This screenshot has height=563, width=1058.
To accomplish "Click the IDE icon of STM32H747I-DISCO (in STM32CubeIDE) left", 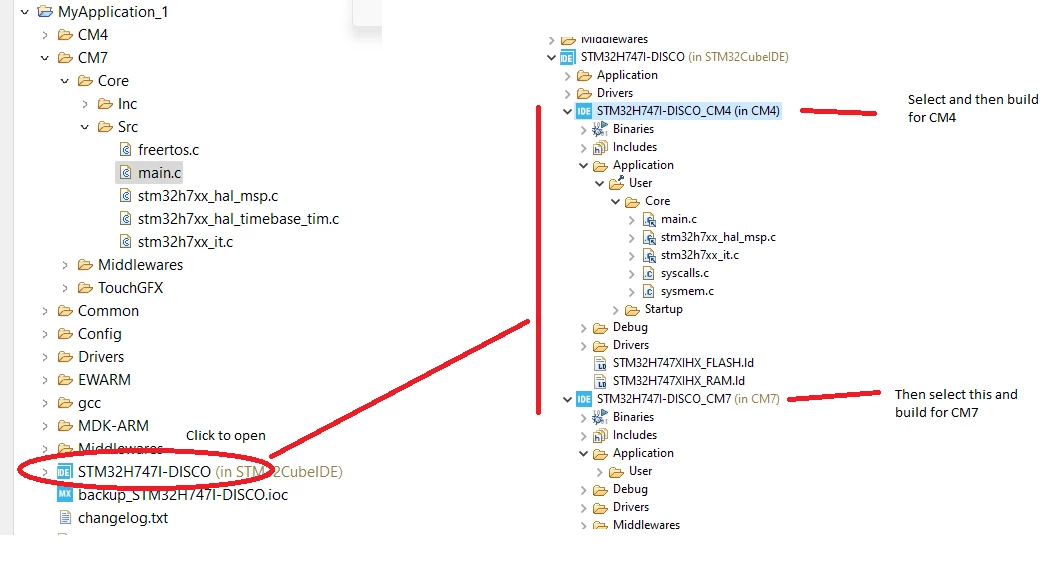I will pyautogui.click(x=65, y=471).
